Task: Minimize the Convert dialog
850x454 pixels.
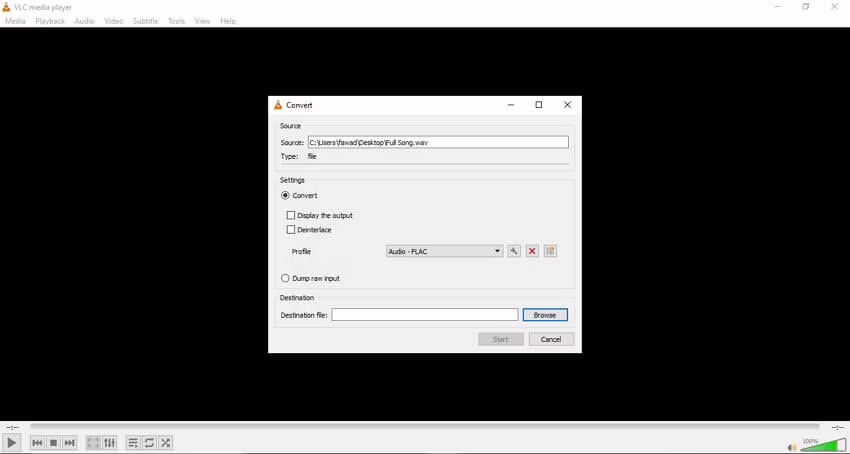Action: [511, 105]
